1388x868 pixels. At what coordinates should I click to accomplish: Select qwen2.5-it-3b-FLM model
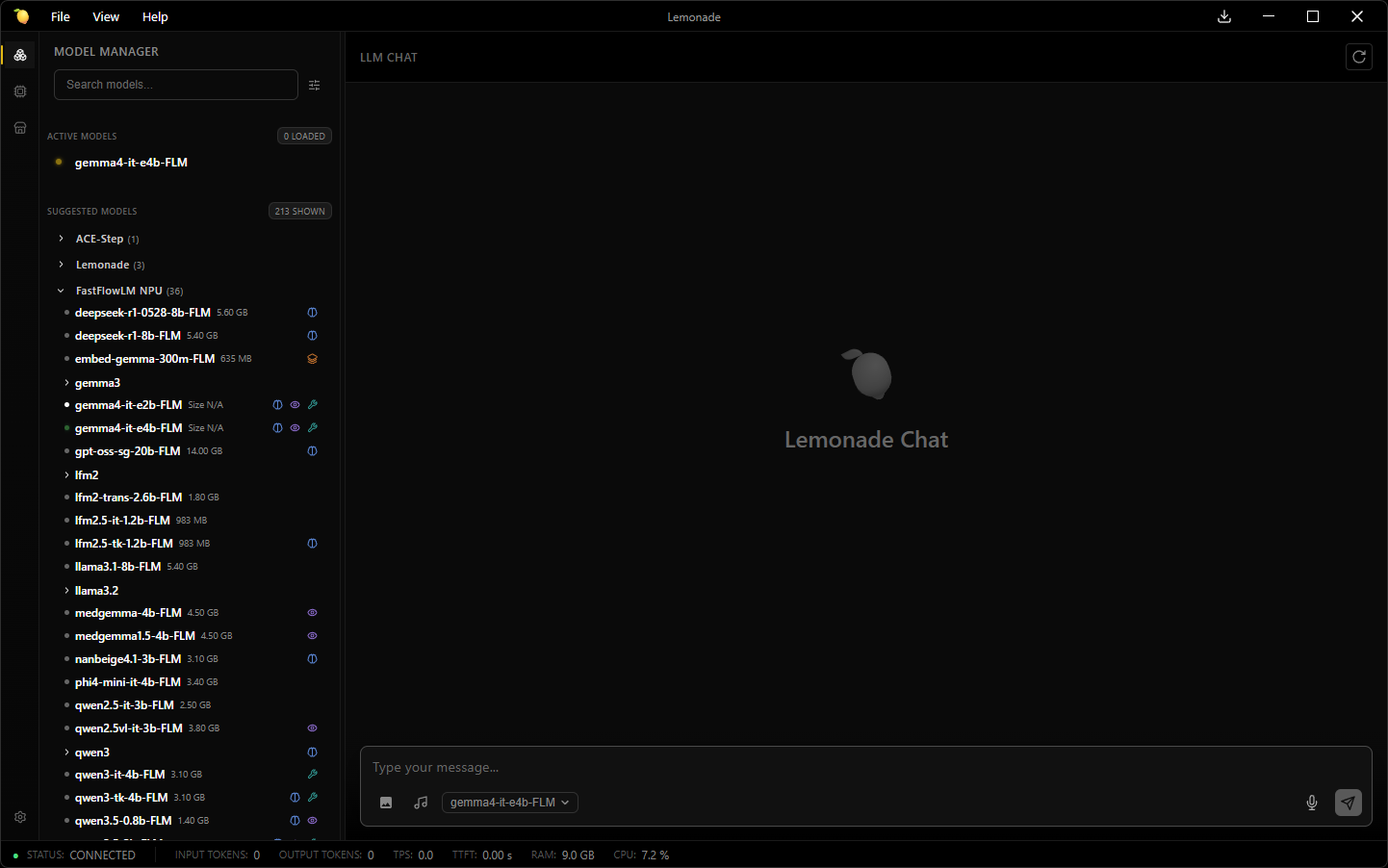click(x=124, y=705)
